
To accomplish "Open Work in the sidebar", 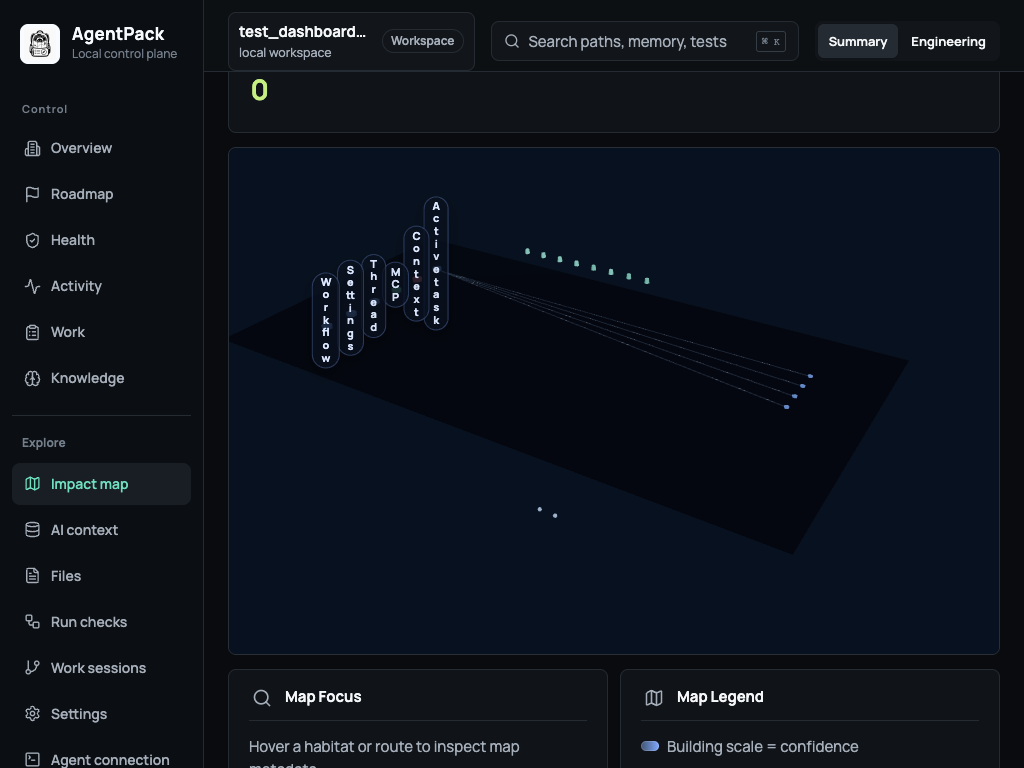I will coord(101,332).
